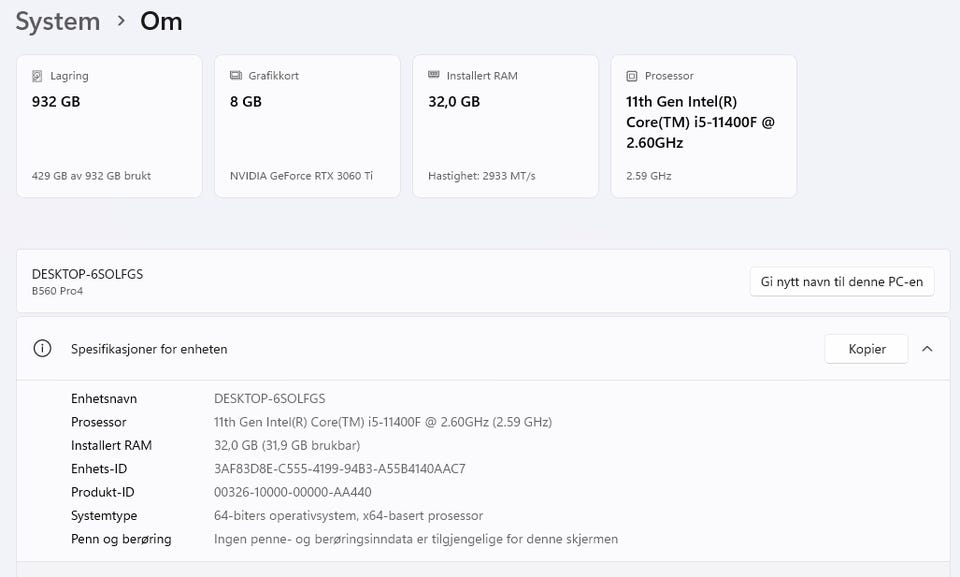Click the Enhets-ID value text

click(340, 469)
